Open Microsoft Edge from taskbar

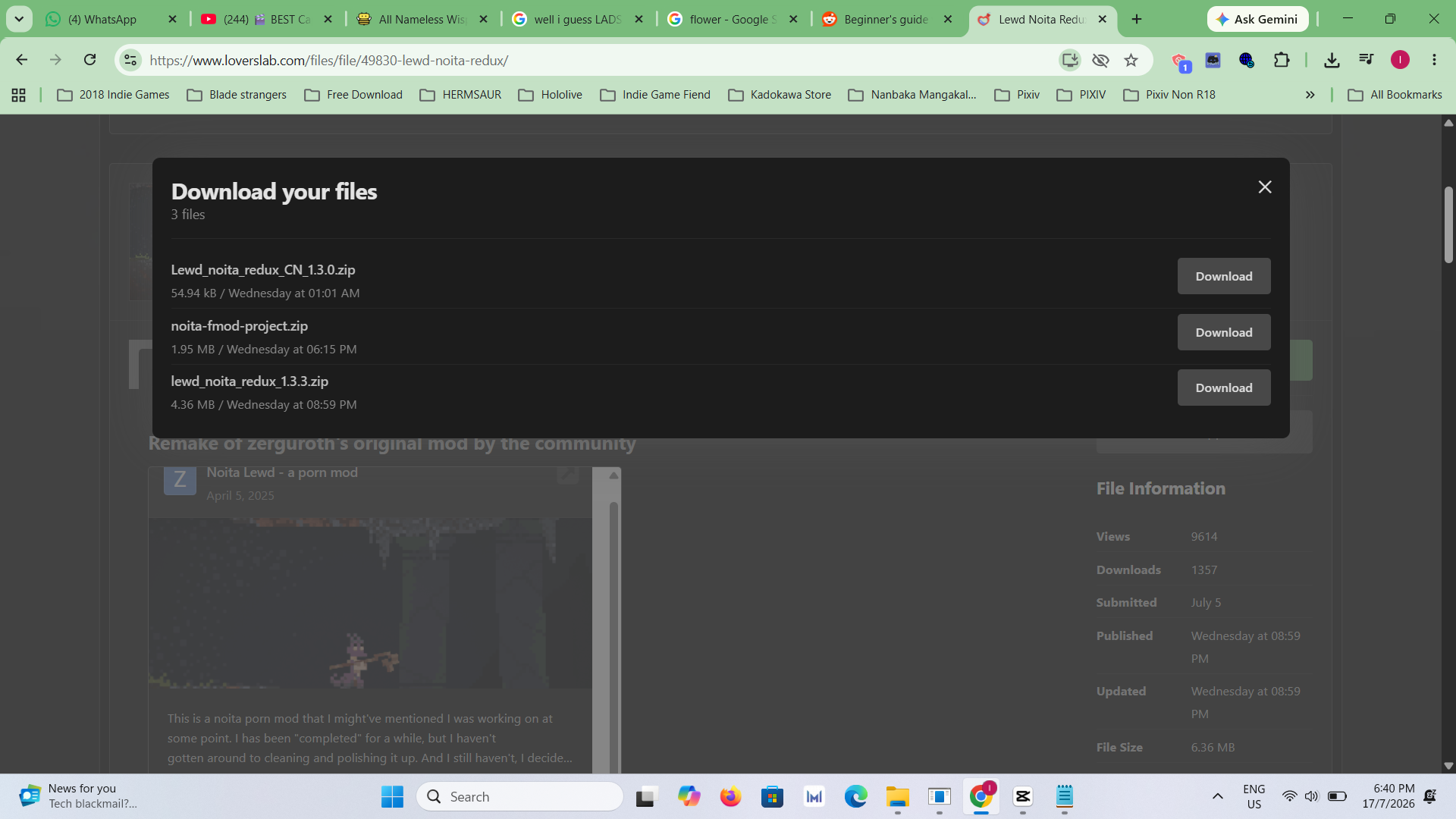[x=855, y=796]
